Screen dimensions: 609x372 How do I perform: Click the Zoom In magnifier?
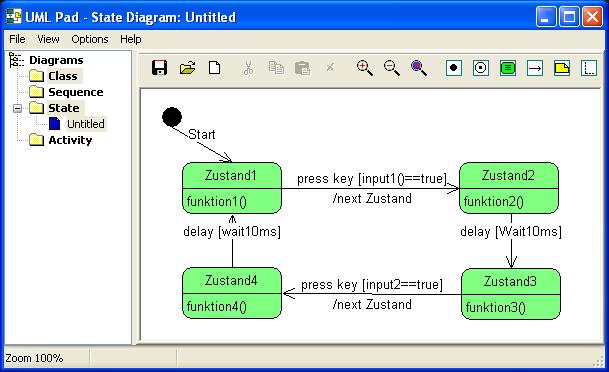(365, 68)
